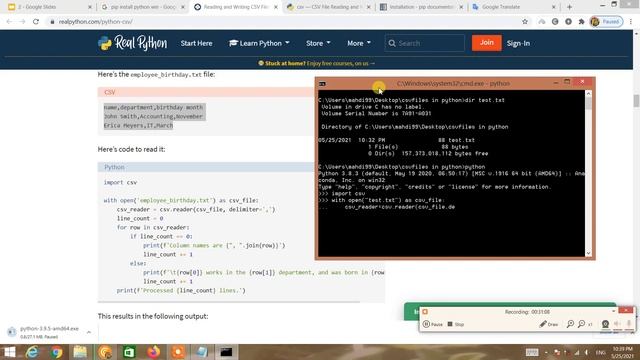Click the 'import csv' line in the code block
Screen dimensions: 640x360
(120, 182)
